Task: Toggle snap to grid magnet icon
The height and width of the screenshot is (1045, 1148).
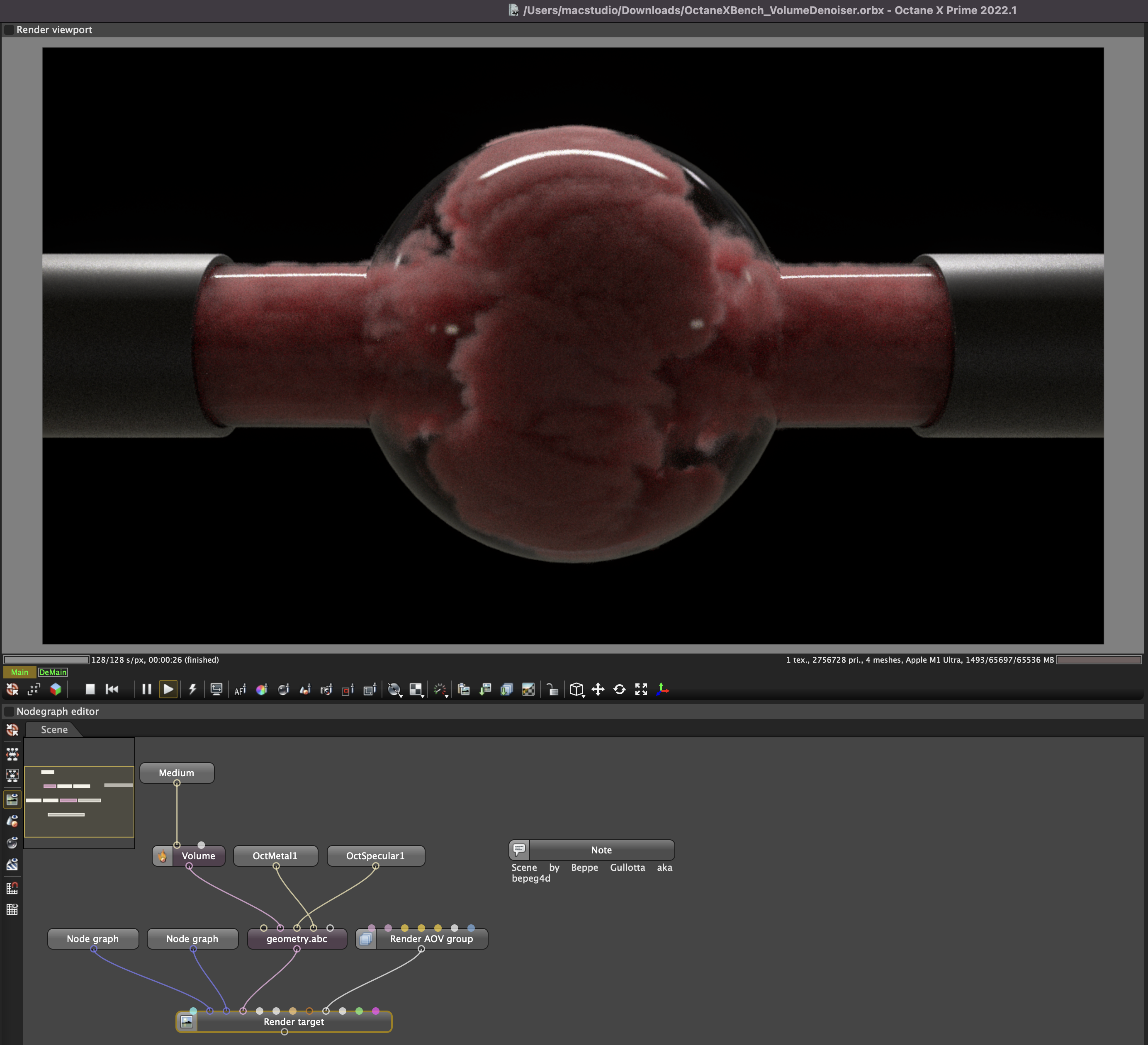Action: [12, 888]
